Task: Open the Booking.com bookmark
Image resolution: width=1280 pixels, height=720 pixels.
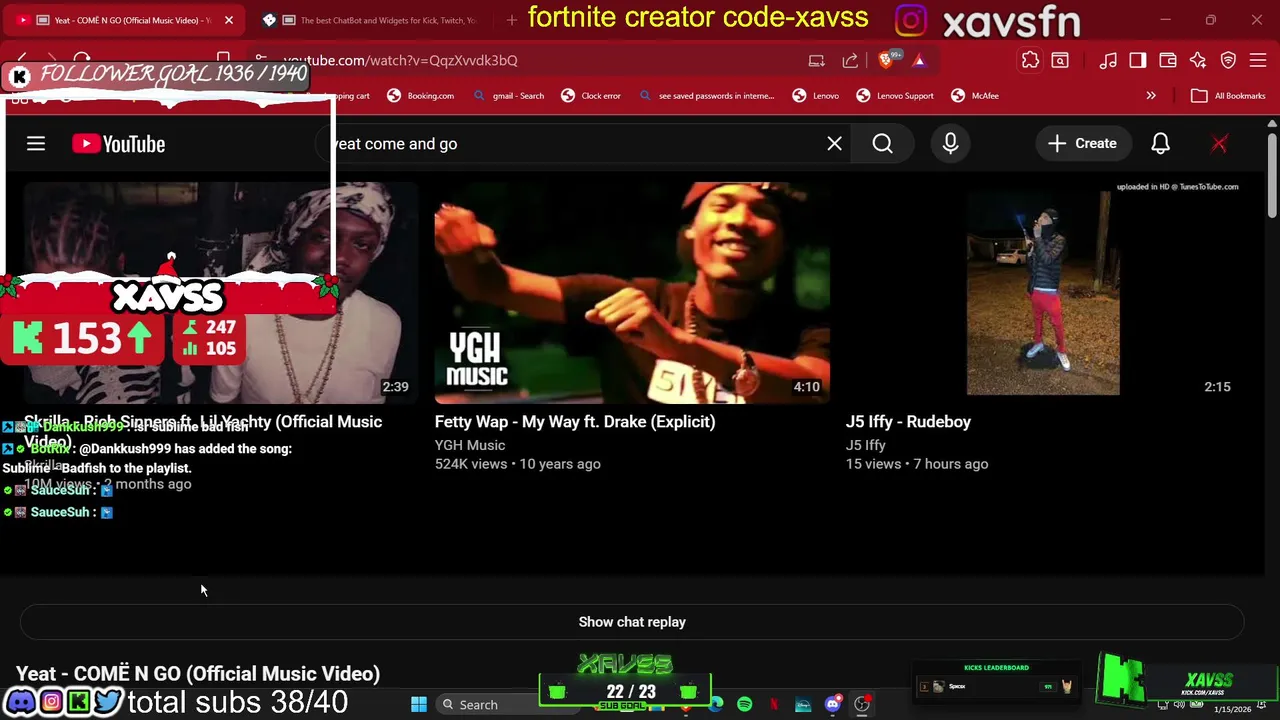Action: (x=420, y=96)
